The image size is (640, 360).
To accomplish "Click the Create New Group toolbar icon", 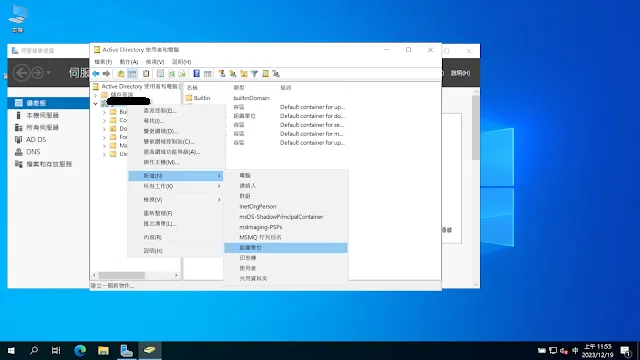I will point(233,74).
